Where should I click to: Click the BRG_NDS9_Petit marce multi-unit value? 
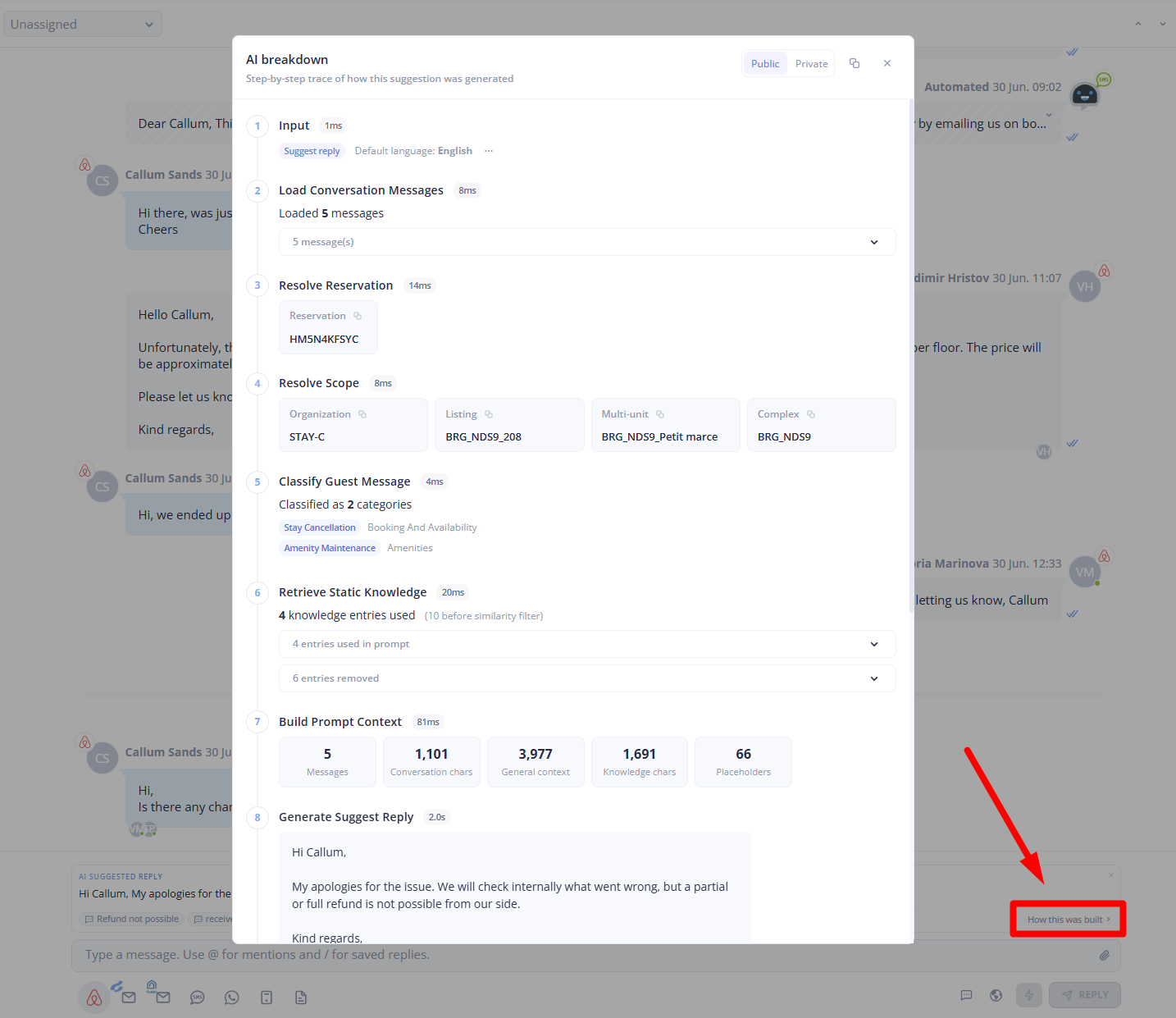pyautogui.click(x=659, y=437)
